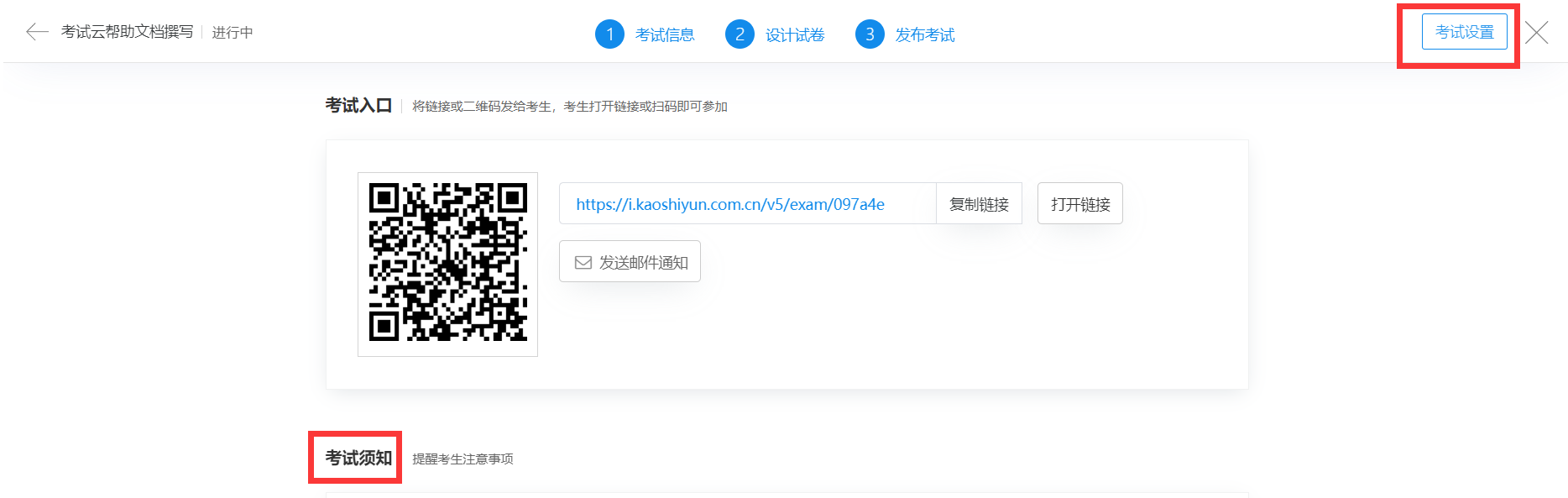
Task: Click the step 2 circle icon
Action: [x=740, y=34]
